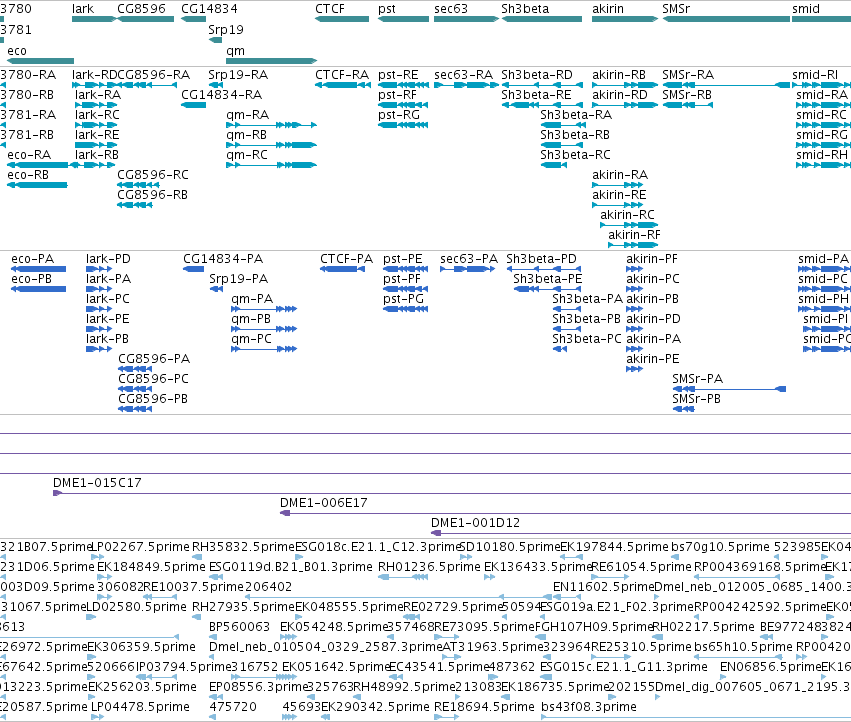Viewport: 851px width, 722px height.
Task: Click the CG8596 gene label
Action: (142, 9)
